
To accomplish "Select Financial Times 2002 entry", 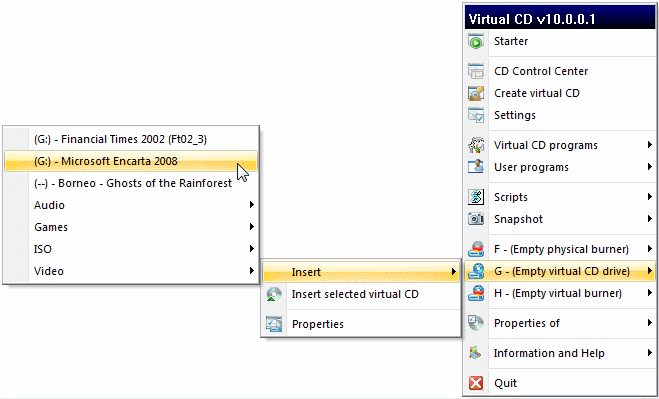I will 131,139.
